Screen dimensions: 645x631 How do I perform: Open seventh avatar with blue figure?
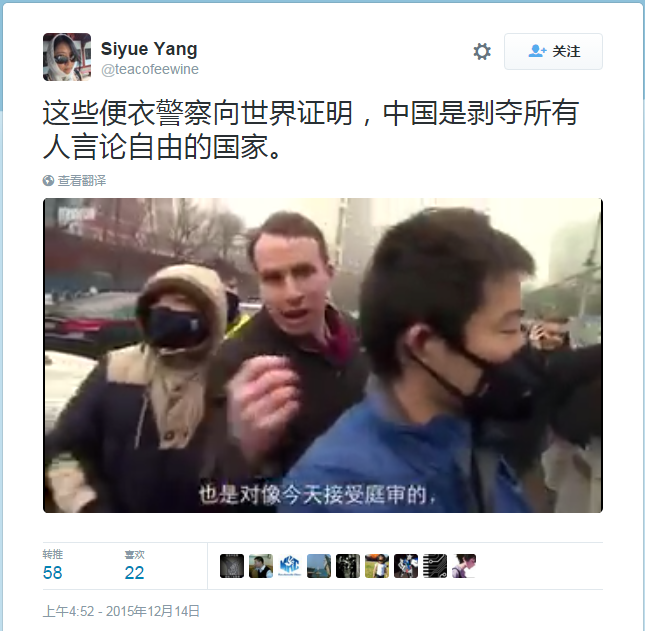pyautogui.click(x=406, y=566)
